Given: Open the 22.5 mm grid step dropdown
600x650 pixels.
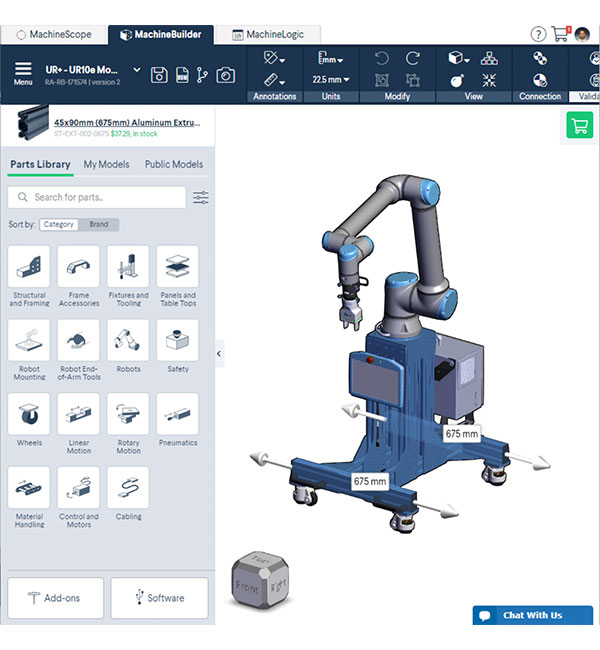Looking at the screenshot, I should pyautogui.click(x=330, y=79).
